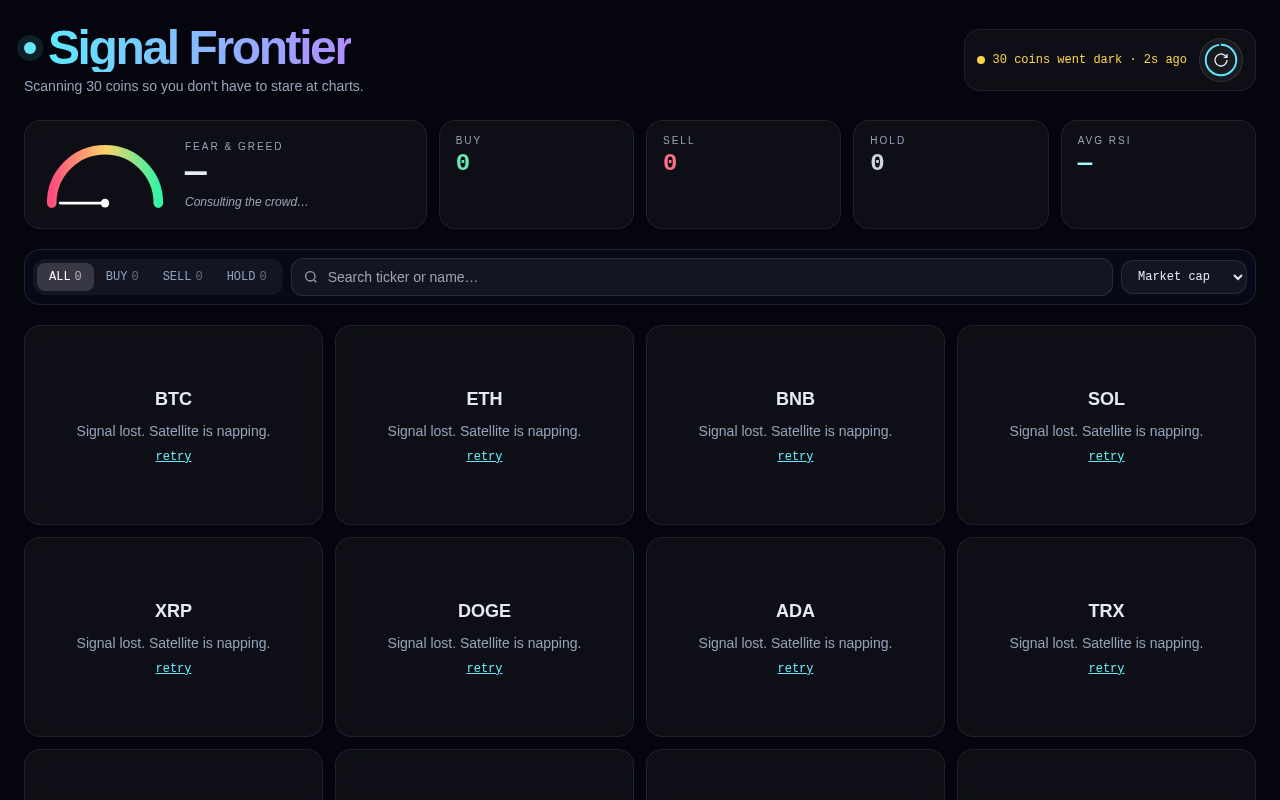This screenshot has height=800, width=1280.
Task: Retry loading the SOL card
Action: pyautogui.click(x=1106, y=457)
